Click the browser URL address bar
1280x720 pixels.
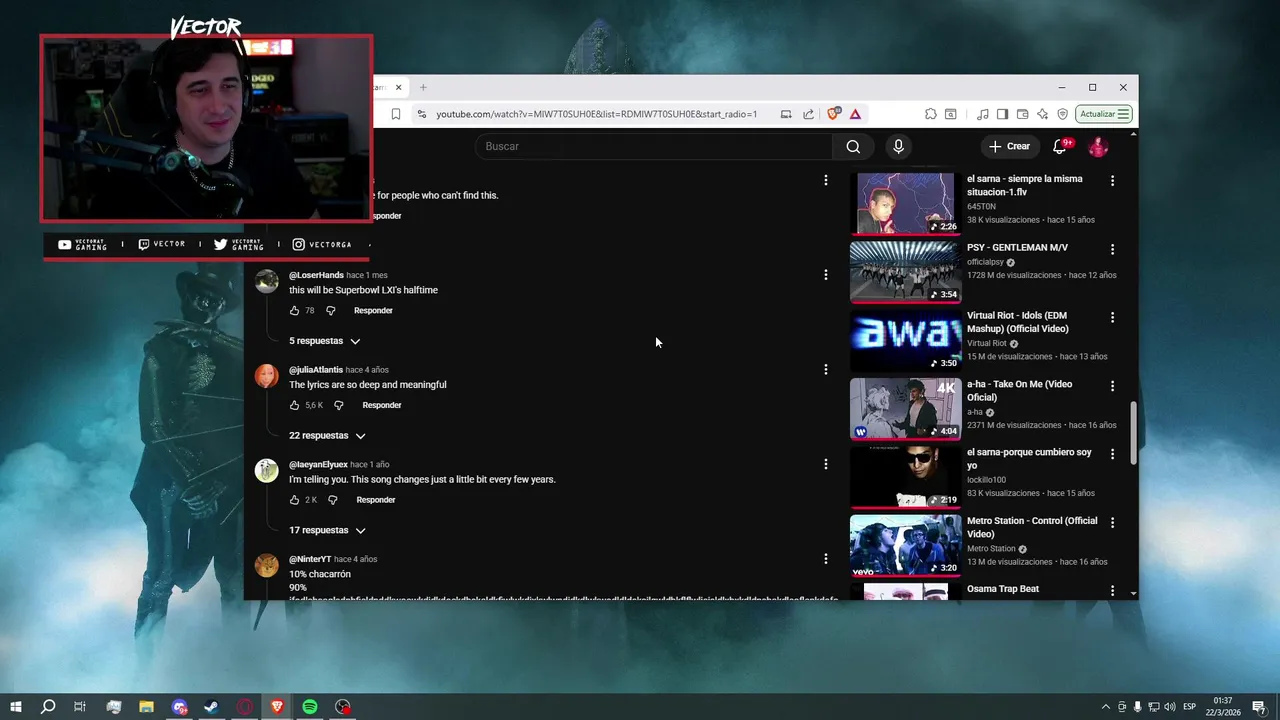coord(597,114)
